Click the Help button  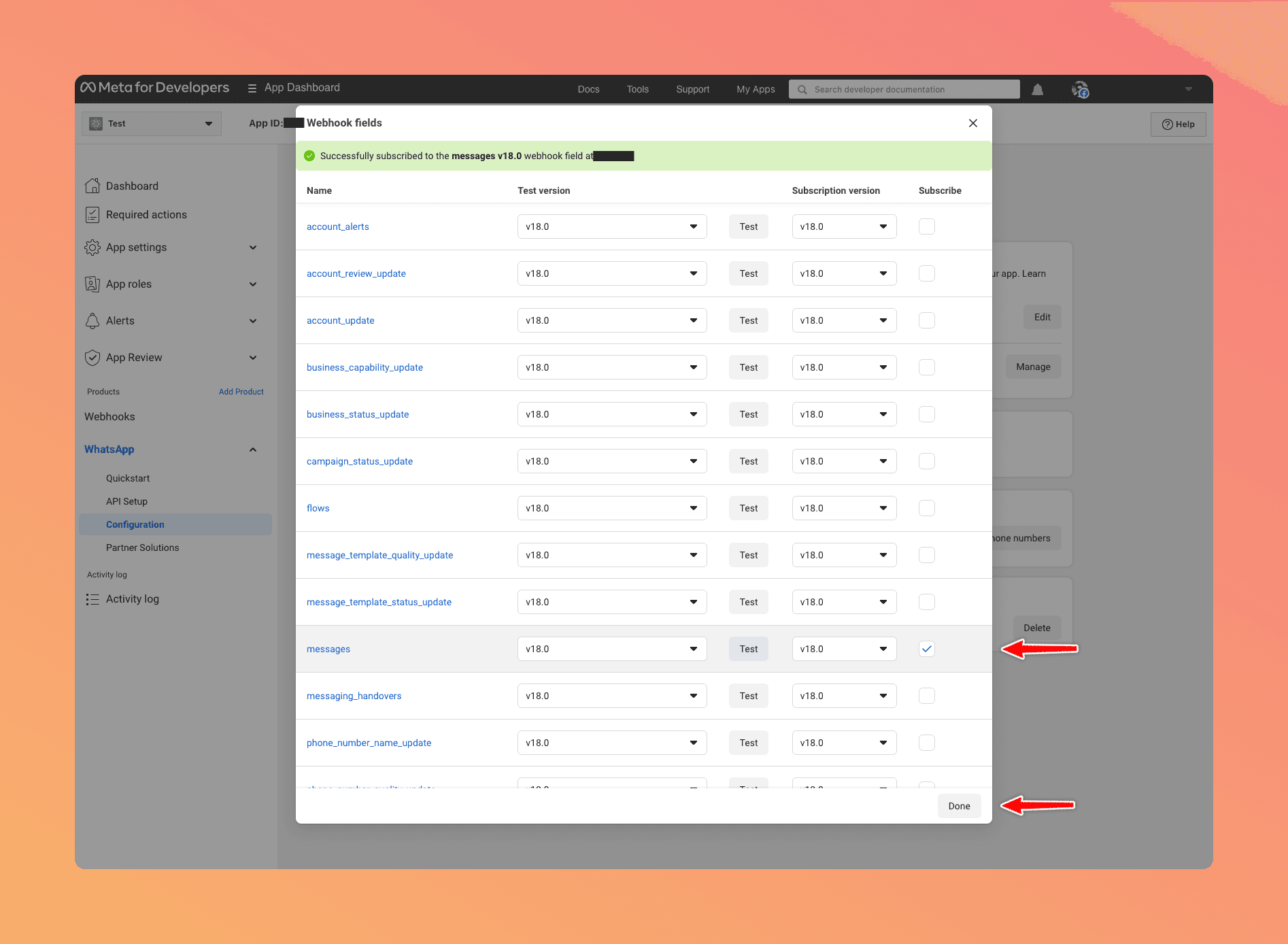[1179, 124]
